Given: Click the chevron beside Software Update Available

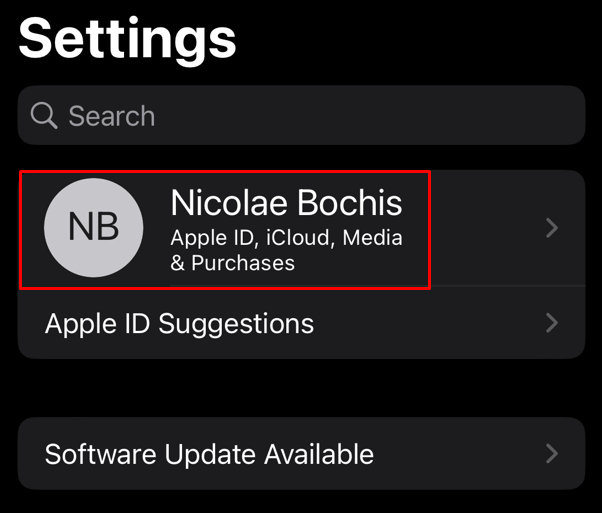Looking at the screenshot, I should click(552, 453).
